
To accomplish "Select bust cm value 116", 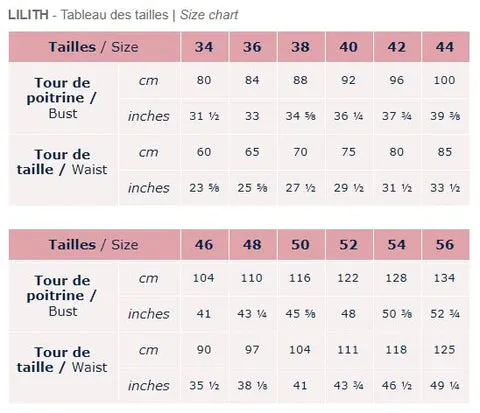I will click(300, 278).
